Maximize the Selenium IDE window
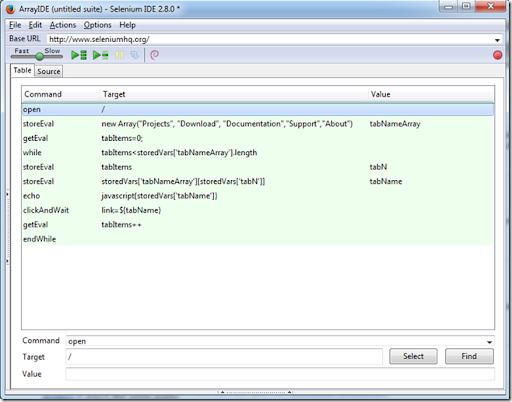 point(466,6)
